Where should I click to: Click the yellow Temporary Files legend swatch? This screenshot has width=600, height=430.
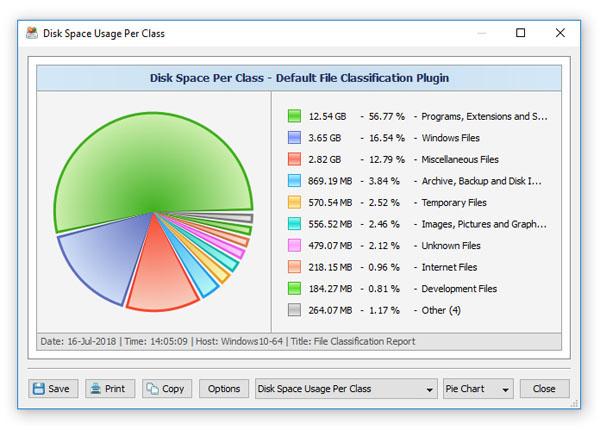pyautogui.click(x=294, y=202)
